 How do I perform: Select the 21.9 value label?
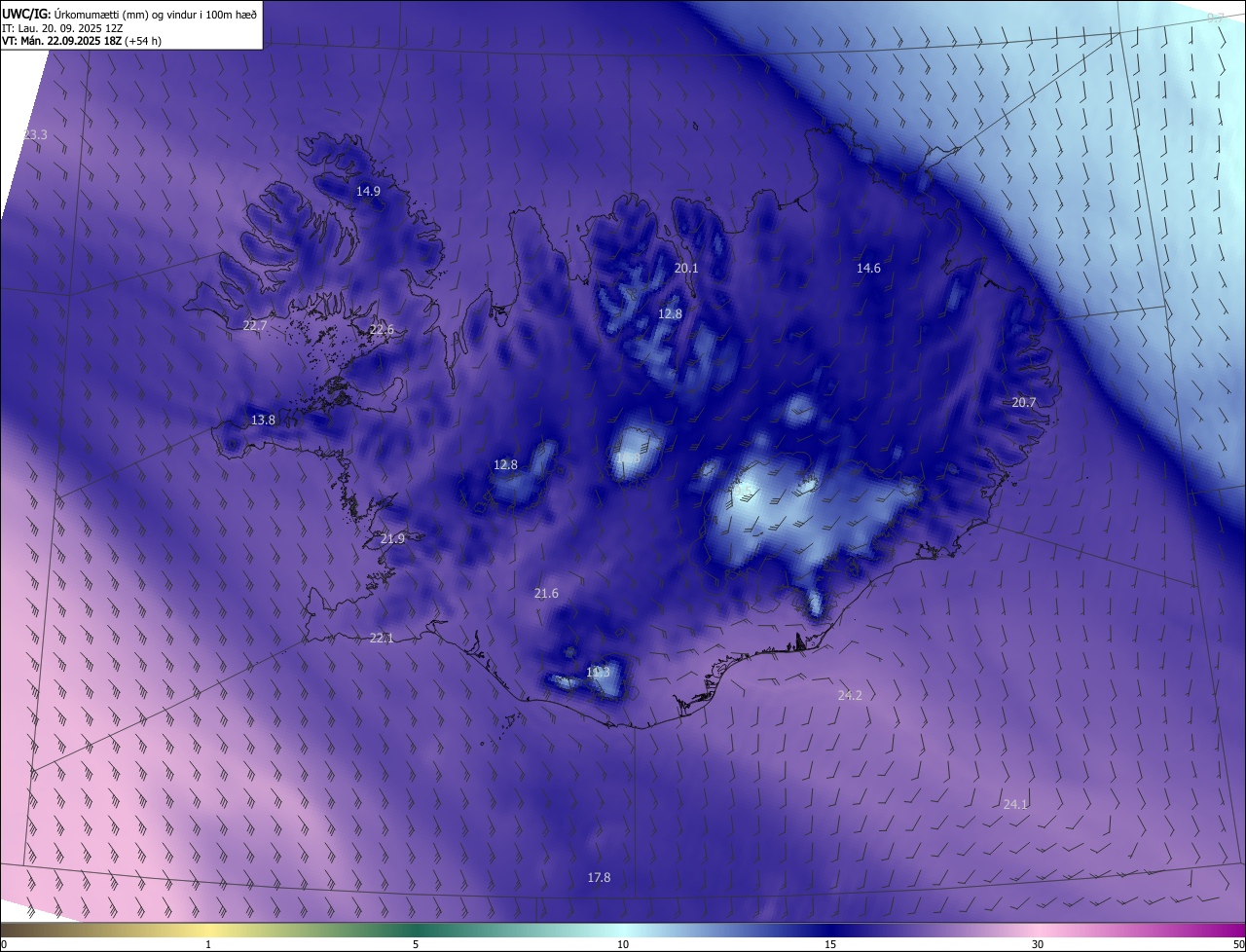[x=392, y=538]
